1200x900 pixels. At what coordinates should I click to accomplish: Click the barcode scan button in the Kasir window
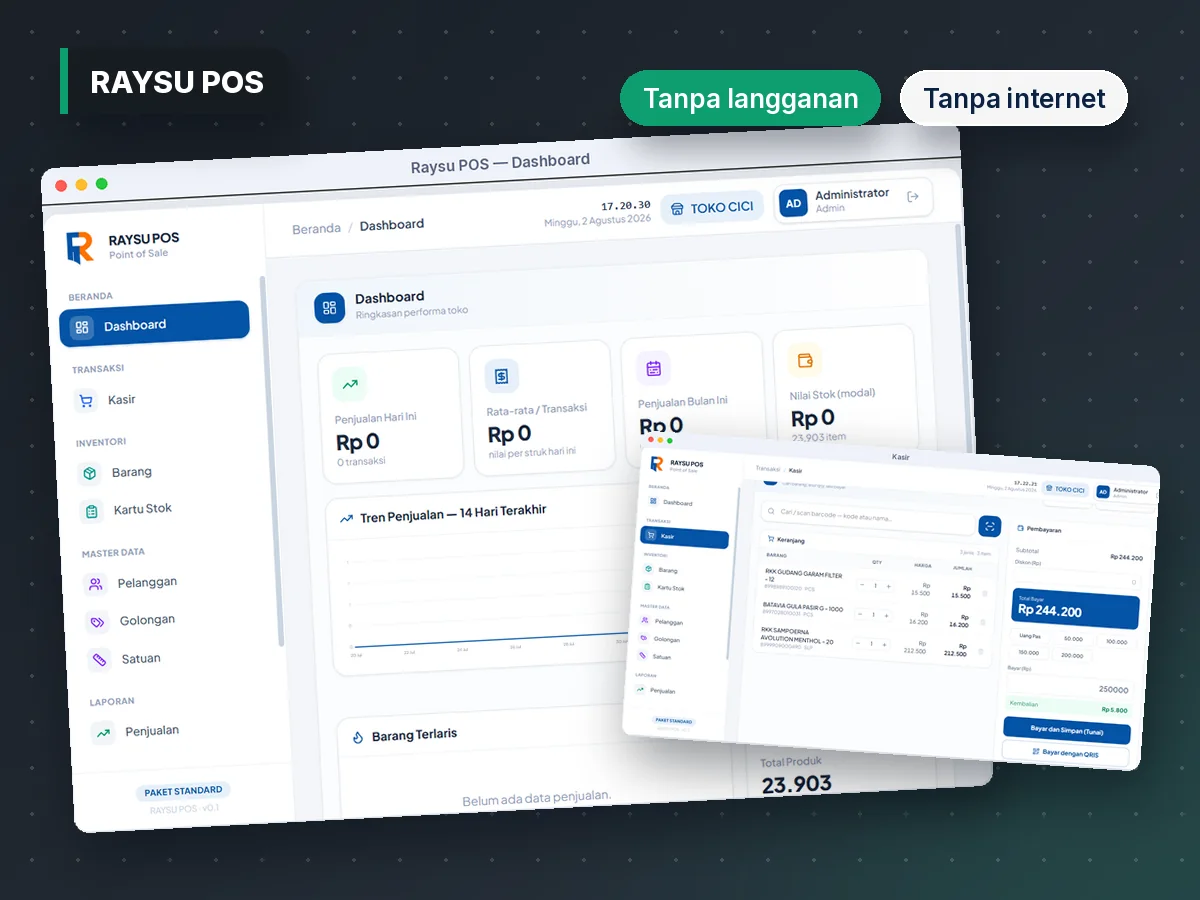tap(990, 526)
